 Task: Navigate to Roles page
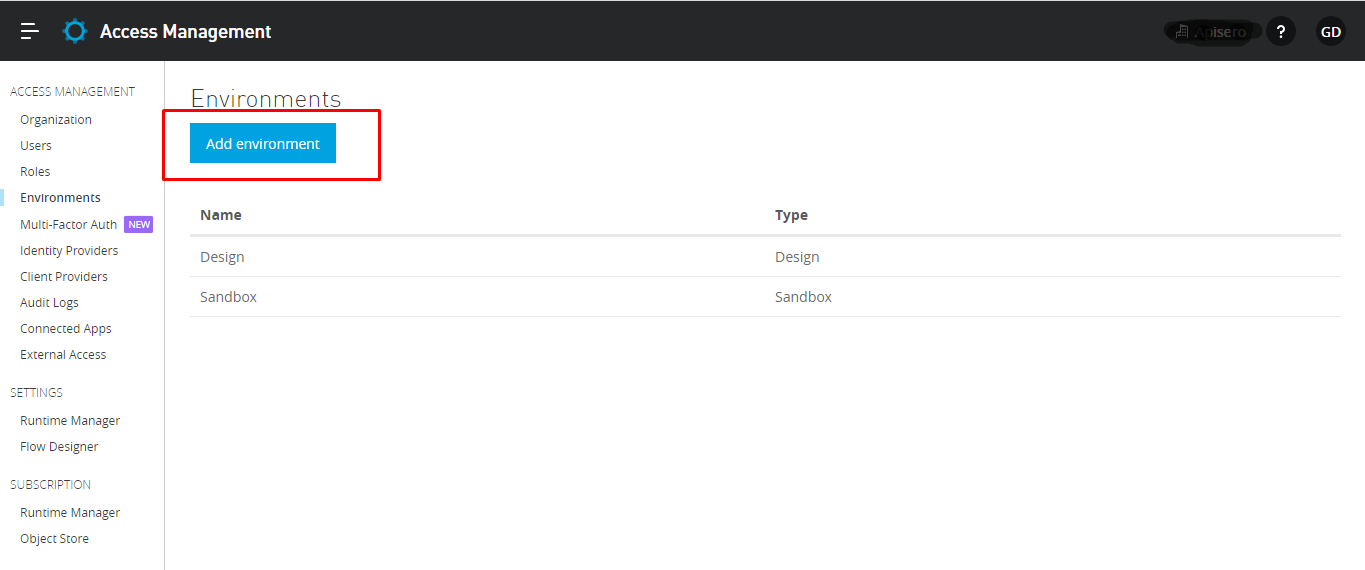point(35,171)
